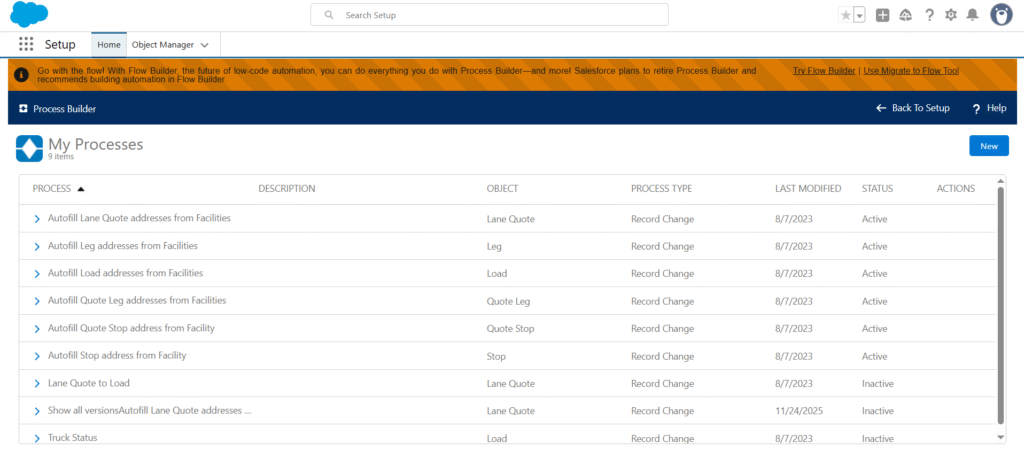This screenshot has height=466, width=1024.
Task: Expand the Truck Status process row
Action: tap(37, 438)
